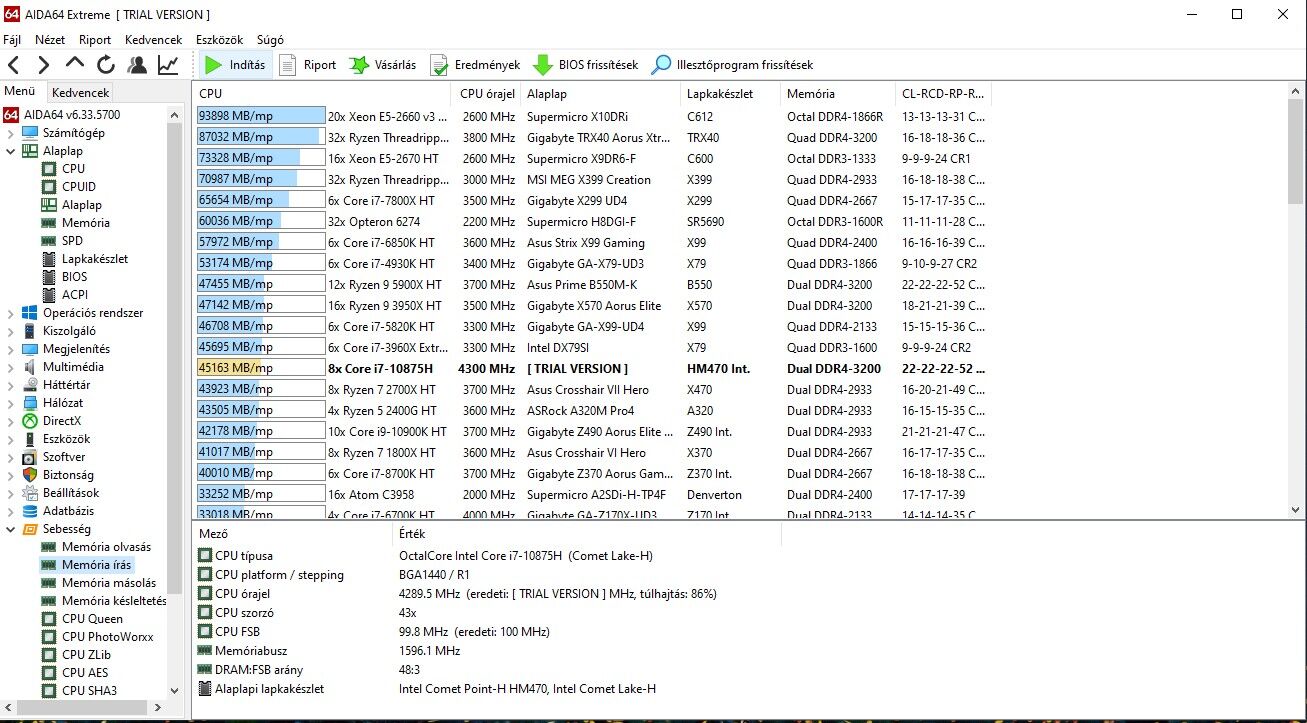Click the highlighted 45163 MB/mp bar
This screenshot has width=1307, height=723.
(x=261, y=368)
